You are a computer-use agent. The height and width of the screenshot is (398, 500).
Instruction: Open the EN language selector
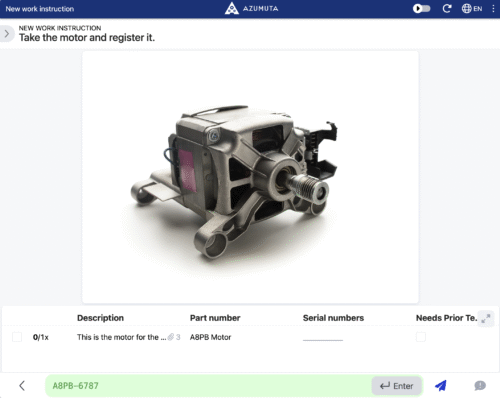coord(472,9)
